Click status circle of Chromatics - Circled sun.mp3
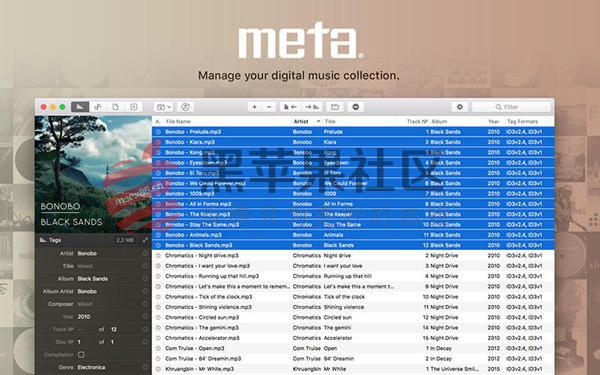Image resolution: width=600 pixels, height=375 pixels. (158, 318)
